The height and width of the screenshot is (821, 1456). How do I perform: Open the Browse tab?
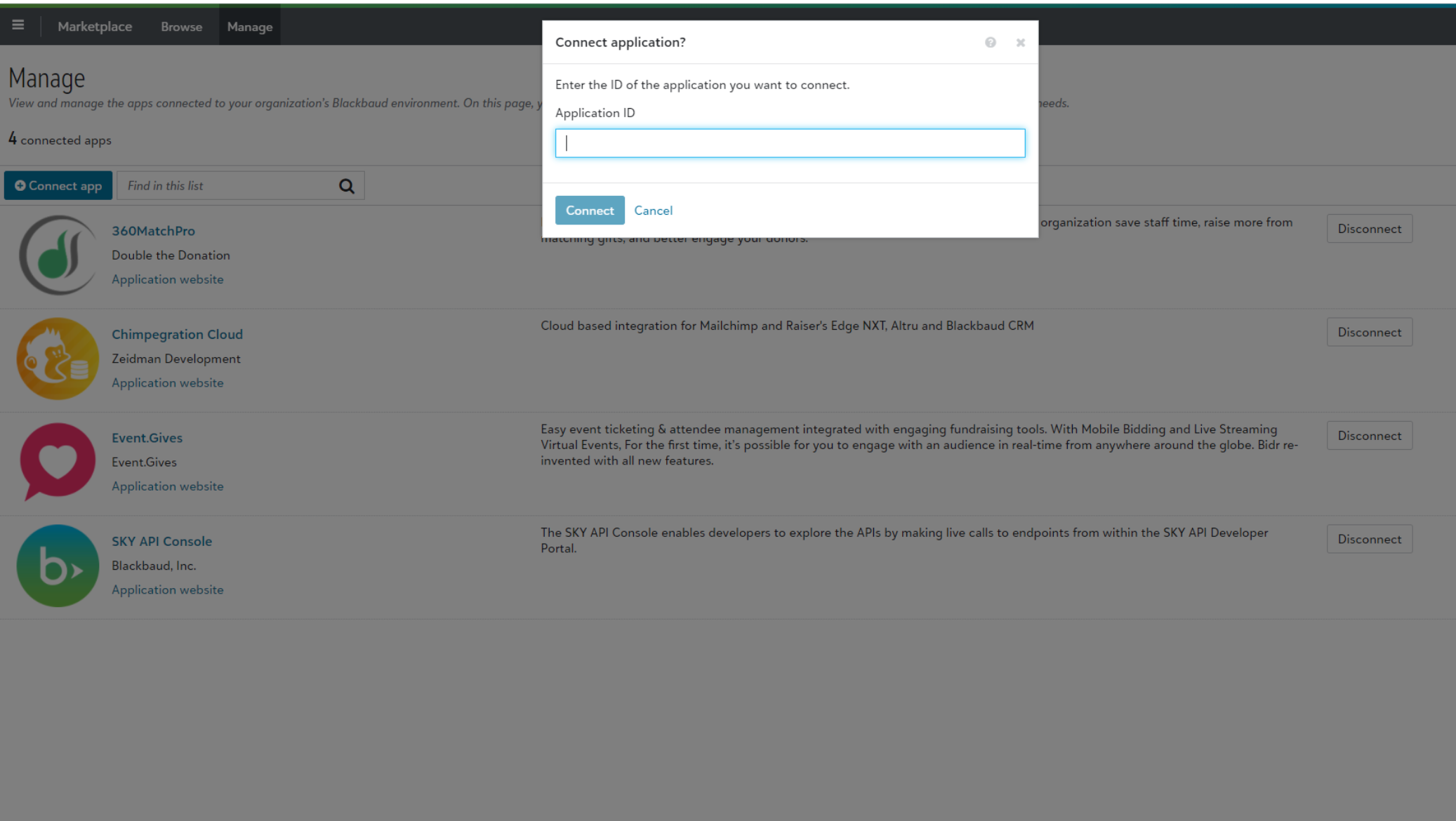(180, 27)
